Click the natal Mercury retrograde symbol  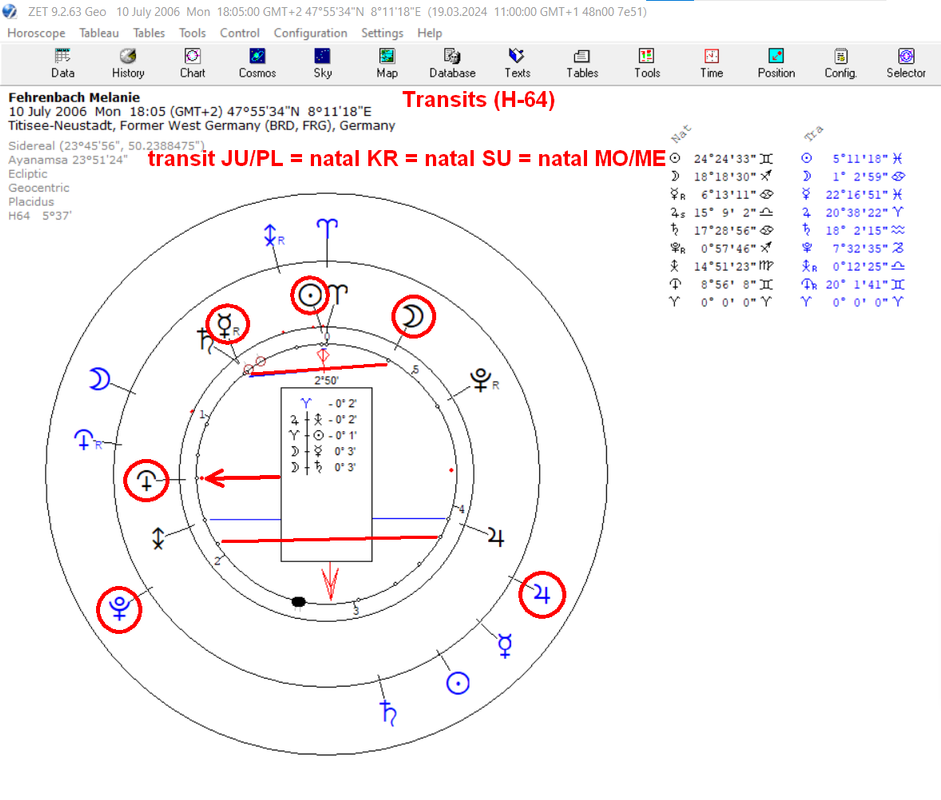click(227, 325)
